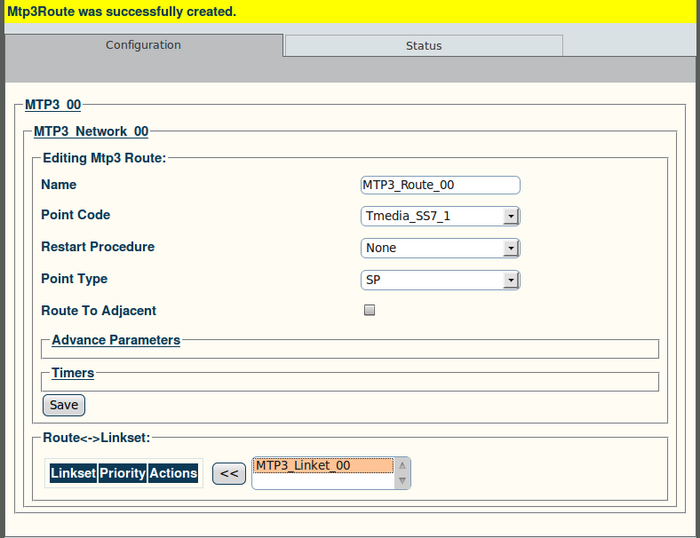This screenshot has width=700, height=538.
Task: Click the linkset list scroll down arrow
Action: [402, 480]
